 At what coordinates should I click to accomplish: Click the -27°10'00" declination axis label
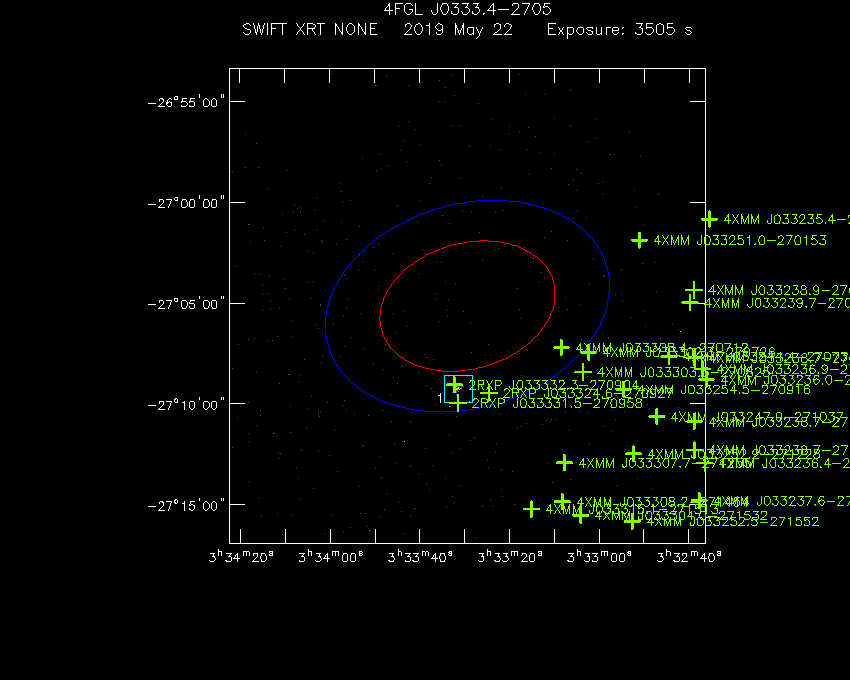tap(186, 405)
